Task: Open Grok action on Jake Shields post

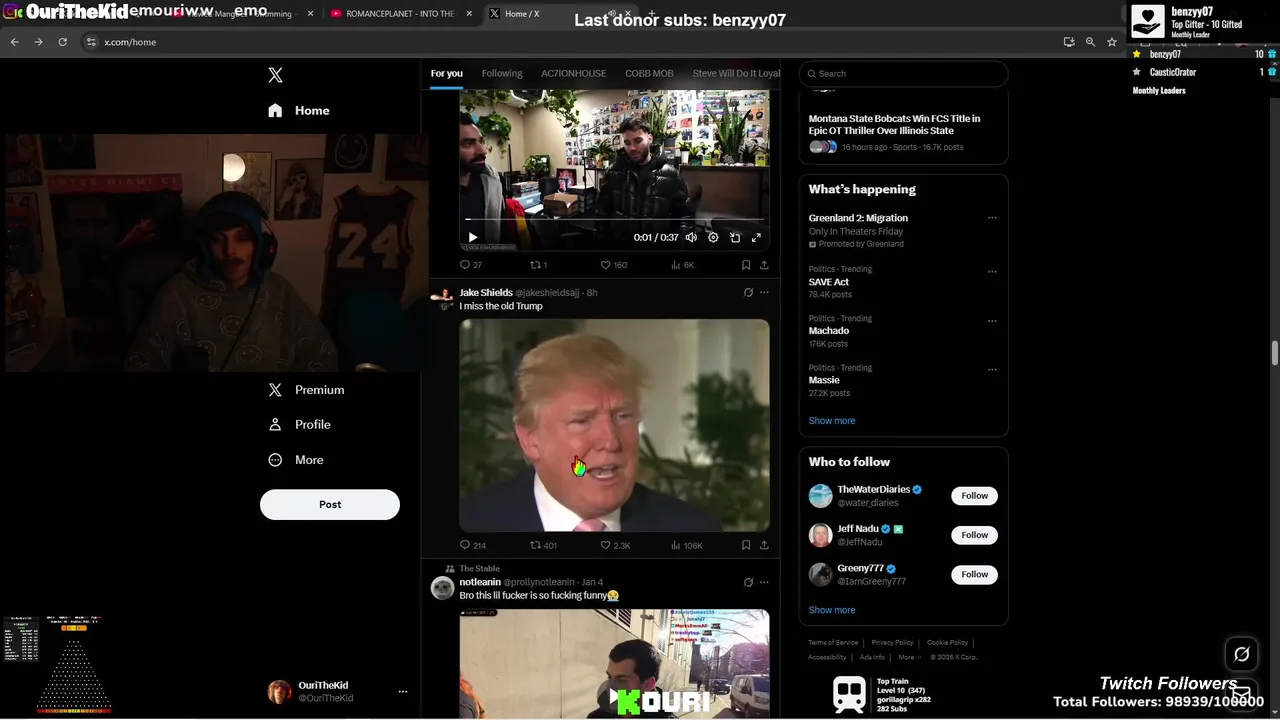Action: tap(748, 293)
